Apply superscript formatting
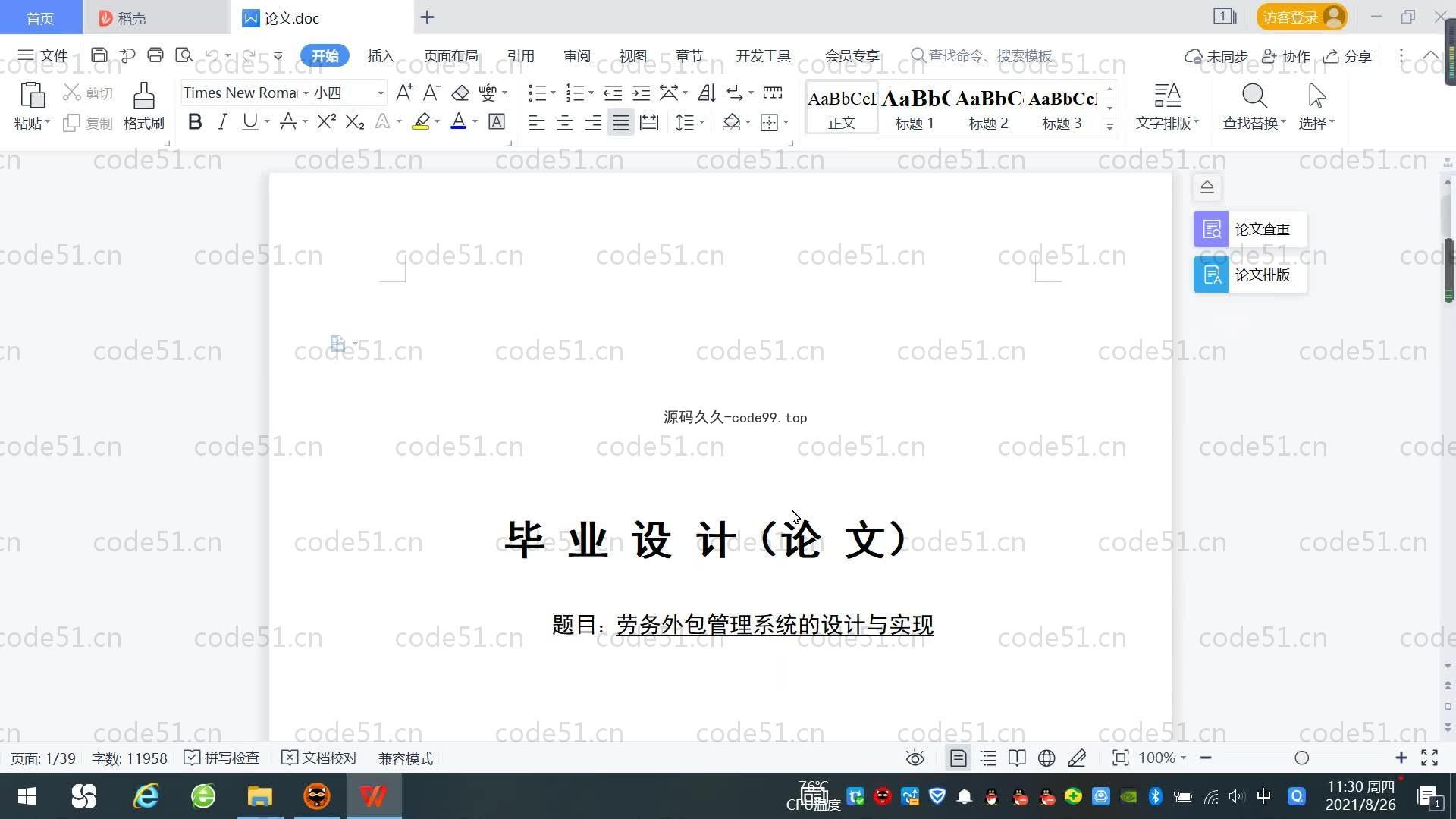Viewport: 1456px width, 819px height. (326, 122)
